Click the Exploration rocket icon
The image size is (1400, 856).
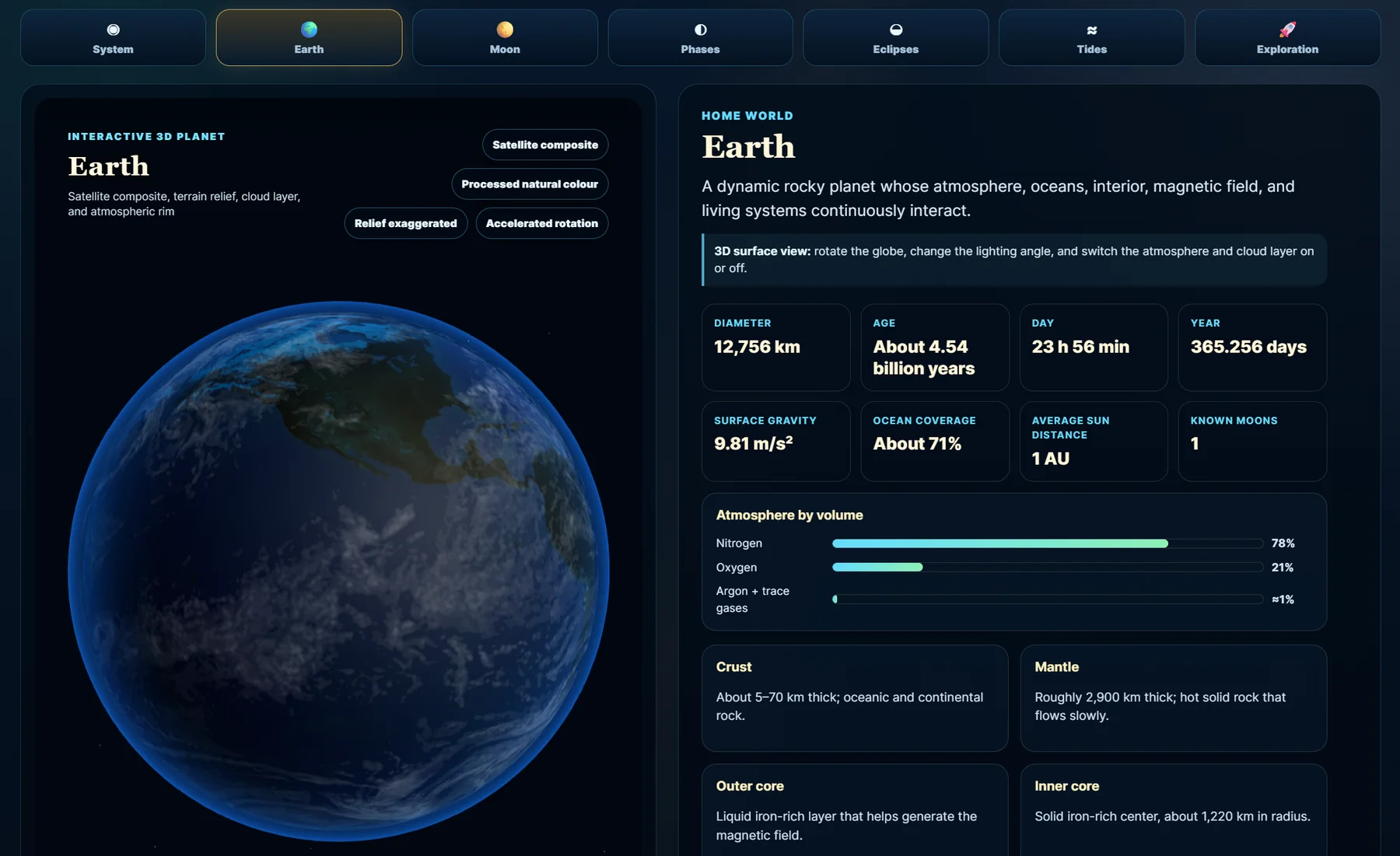1287,30
